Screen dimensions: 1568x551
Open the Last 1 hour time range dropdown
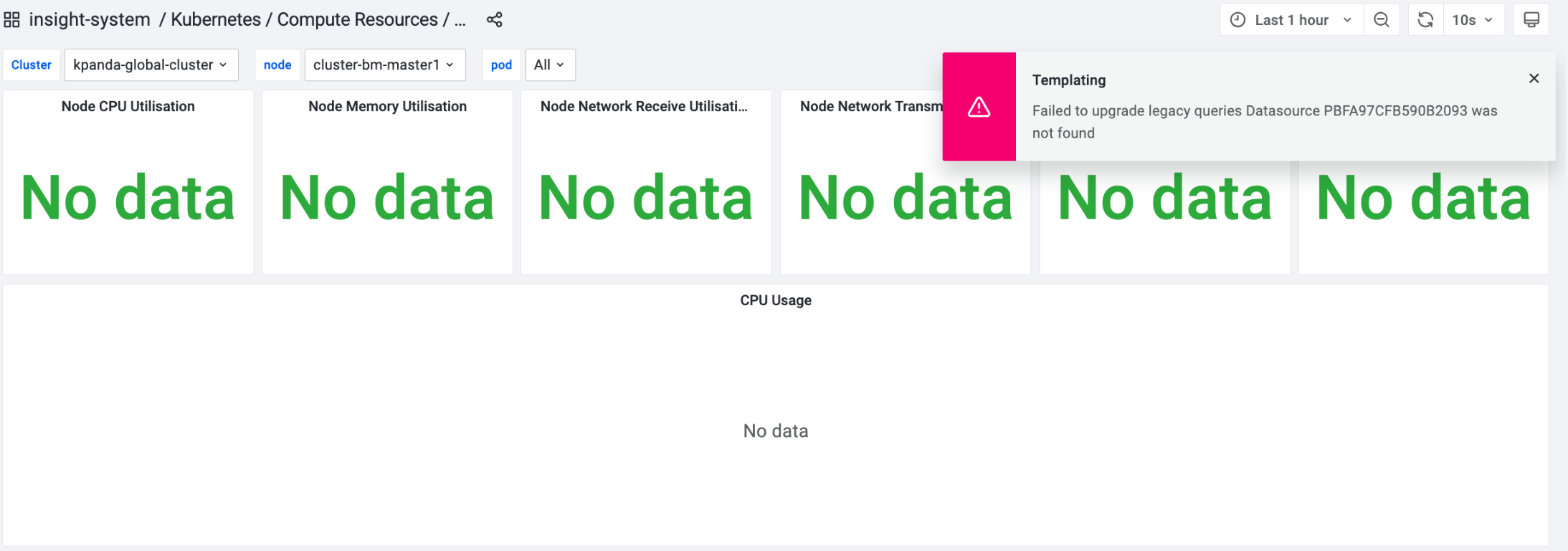[1291, 19]
